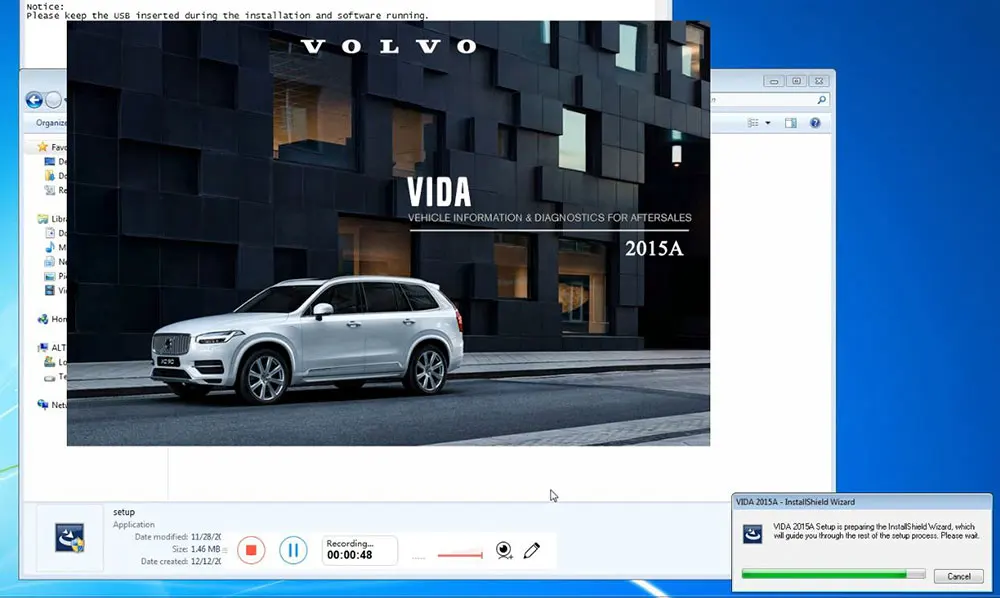The height and width of the screenshot is (598, 1000).
Task: Click the '1.46 MB' size value
Action: point(205,549)
